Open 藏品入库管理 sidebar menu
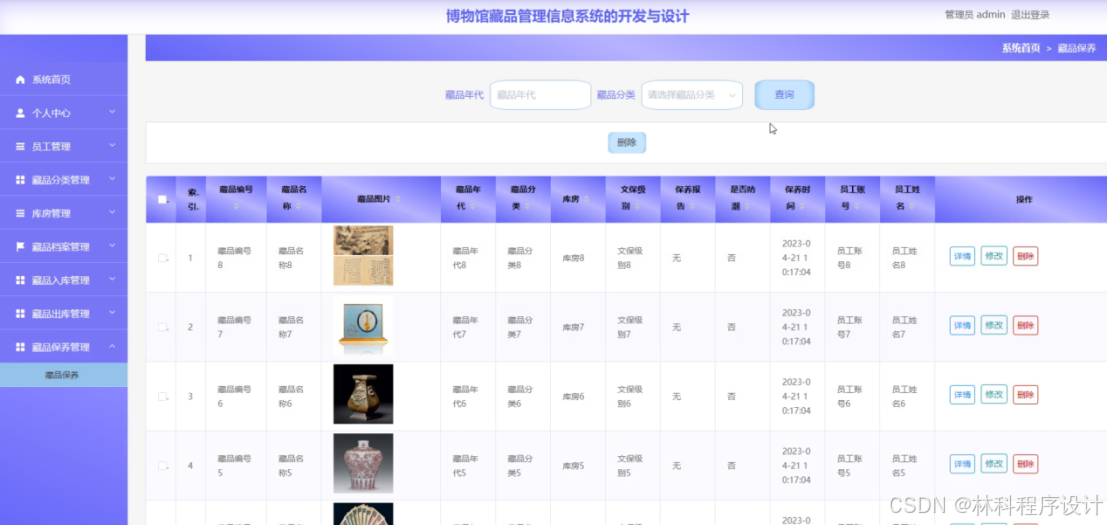The image size is (1107, 525). point(64,280)
